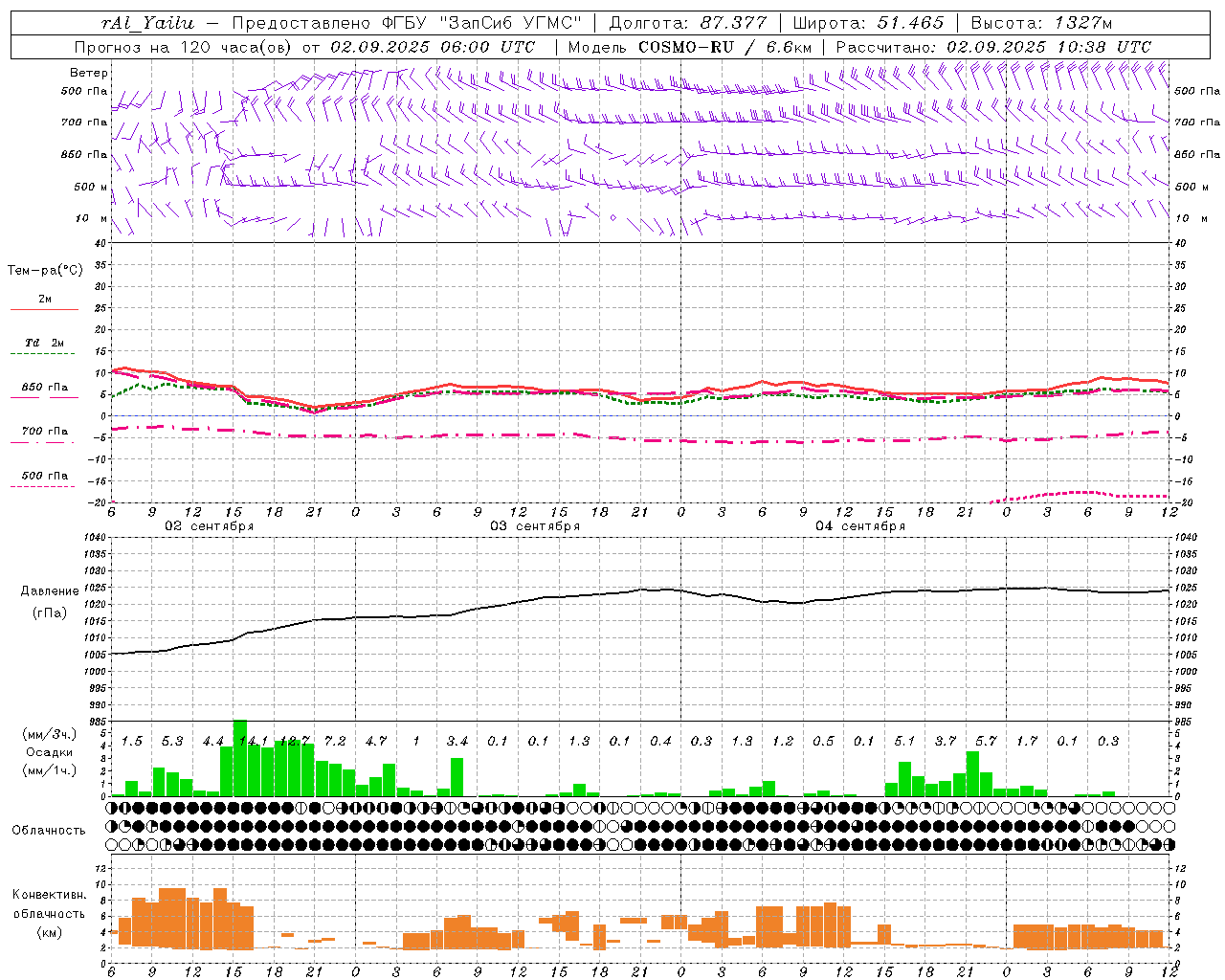Select the 0.4 precipitation amount value

pos(660,742)
